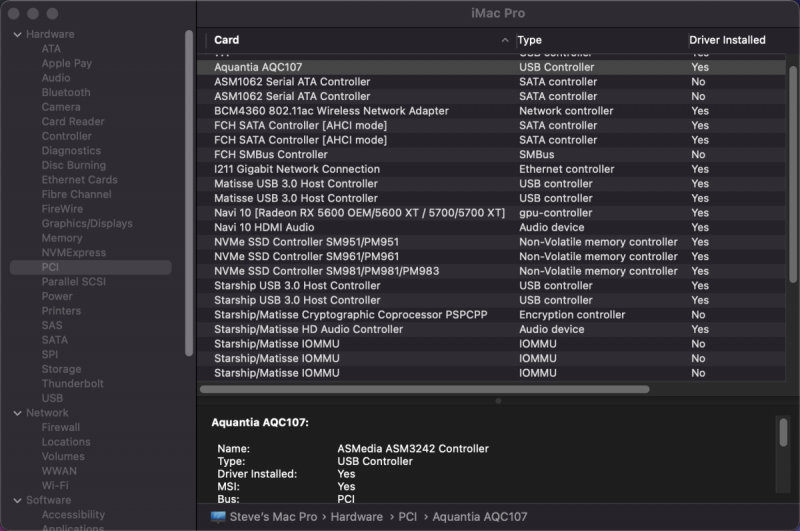Select the BCM4360 802.11ac Wireless Network Adapter row
800x531 pixels.
tap(331, 111)
